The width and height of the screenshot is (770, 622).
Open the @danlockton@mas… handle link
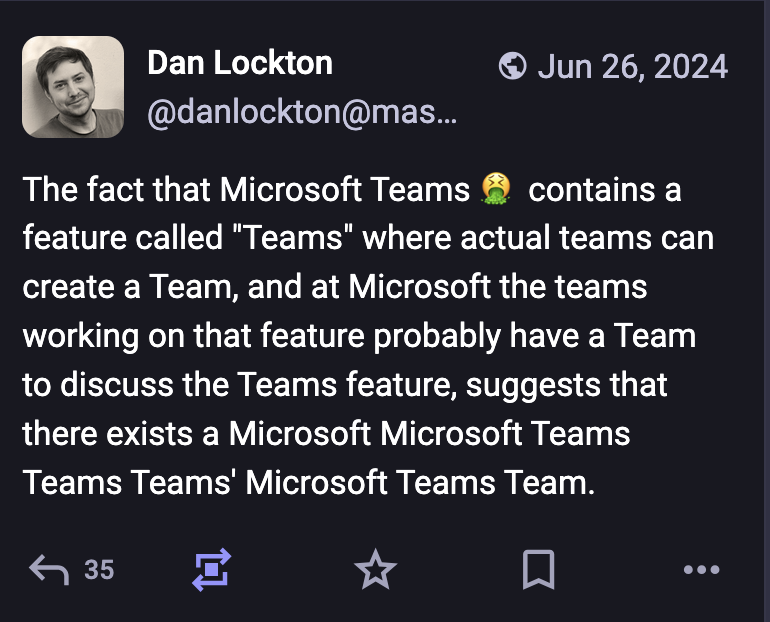click(302, 113)
